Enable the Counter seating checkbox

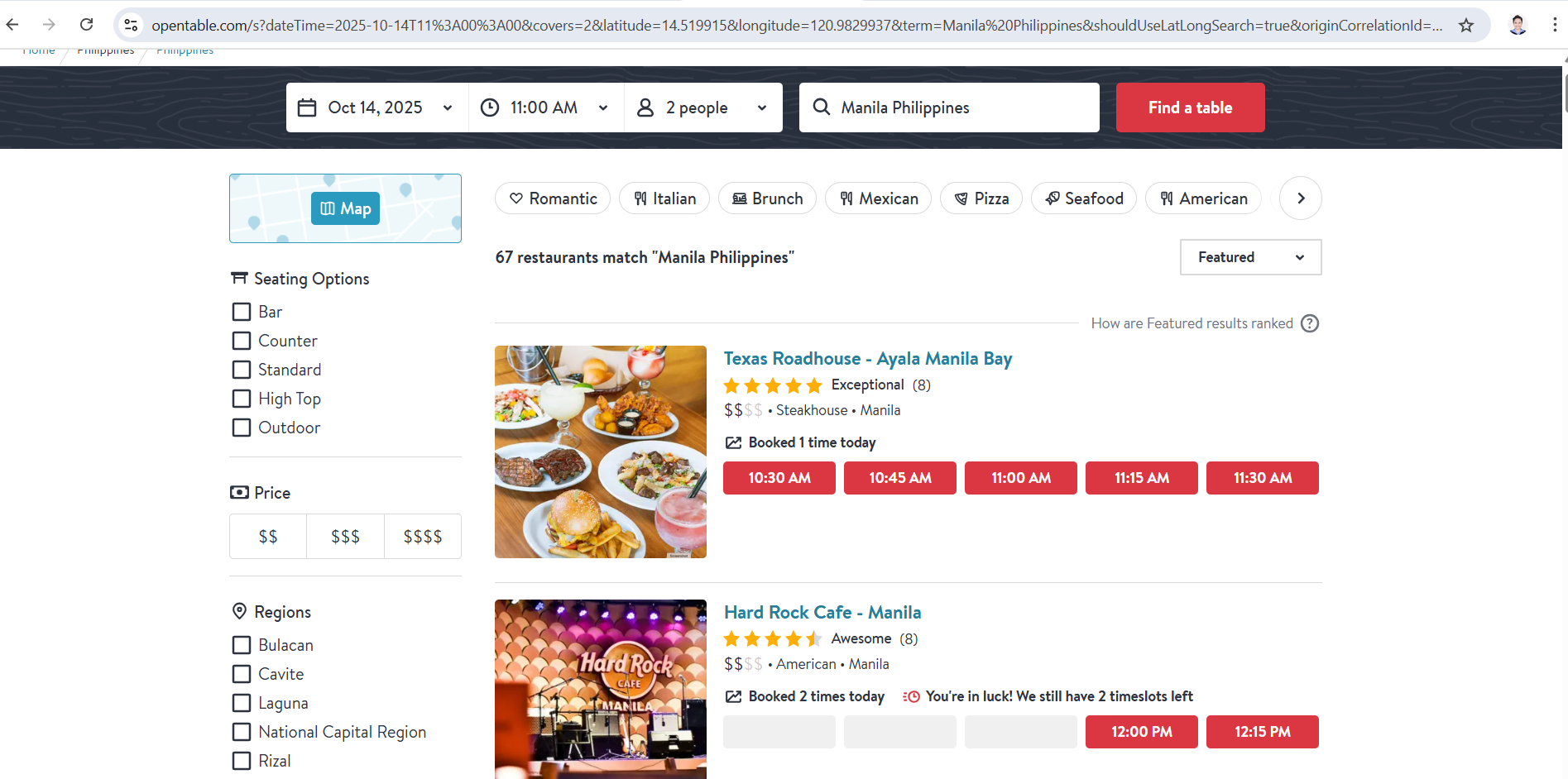point(242,341)
